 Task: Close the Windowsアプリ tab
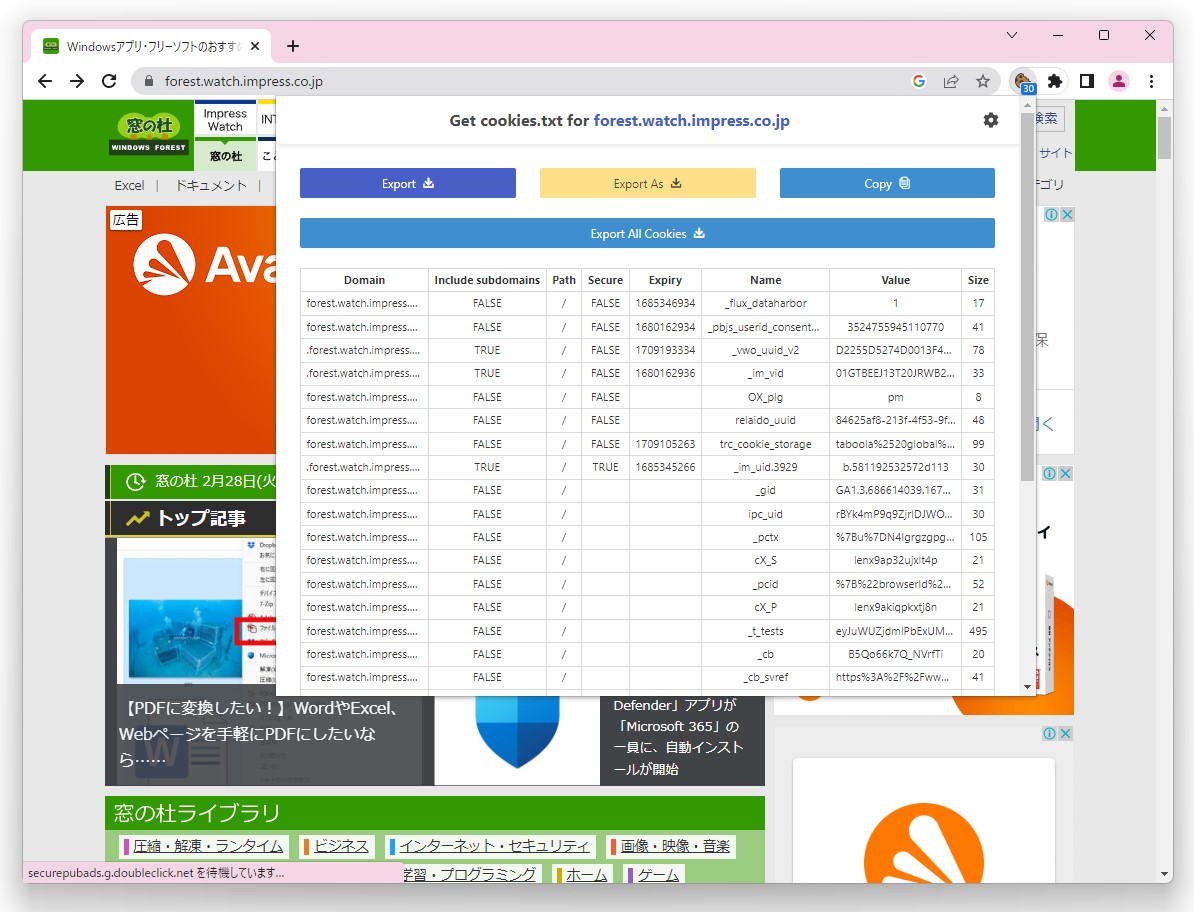tap(255, 46)
